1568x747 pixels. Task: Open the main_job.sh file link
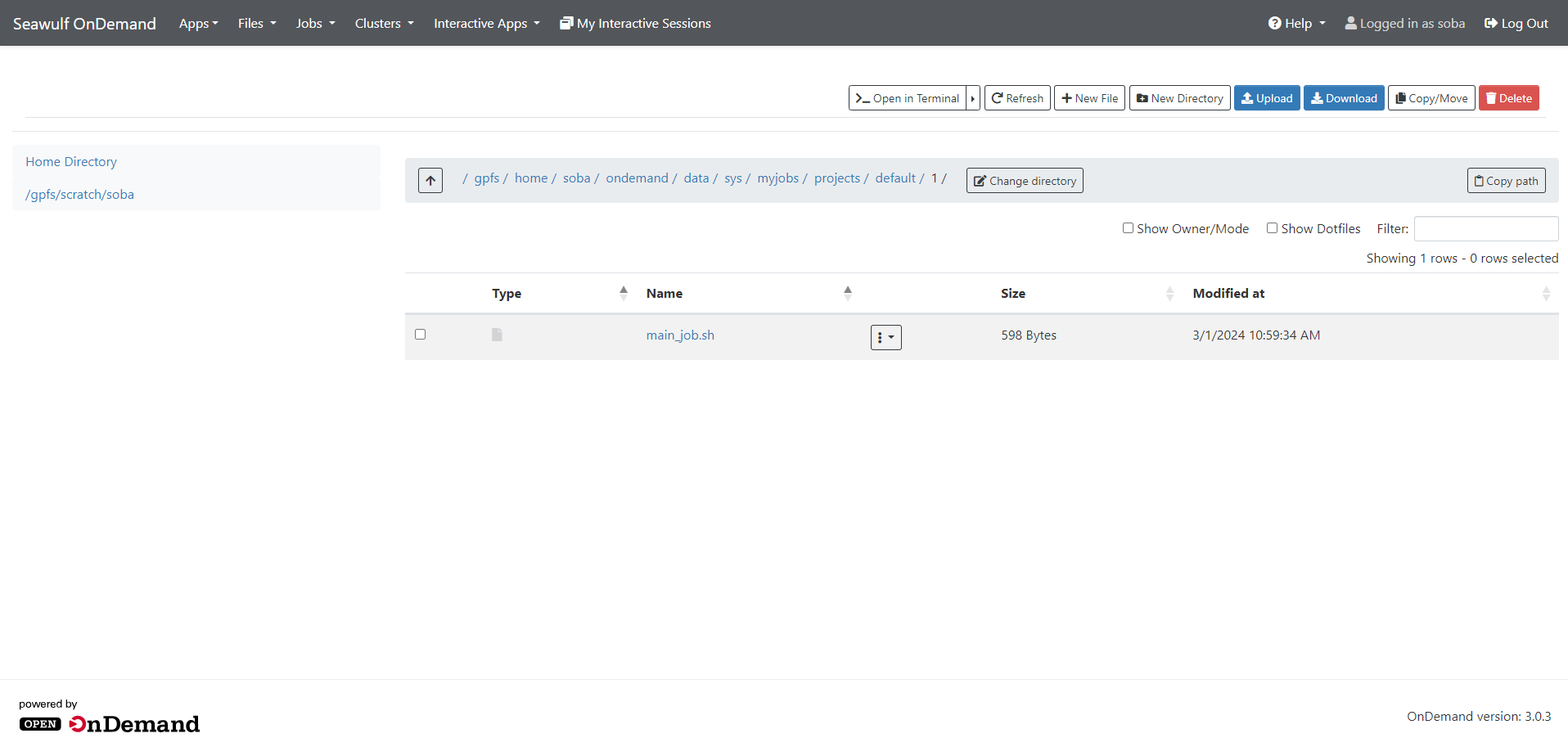click(680, 335)
